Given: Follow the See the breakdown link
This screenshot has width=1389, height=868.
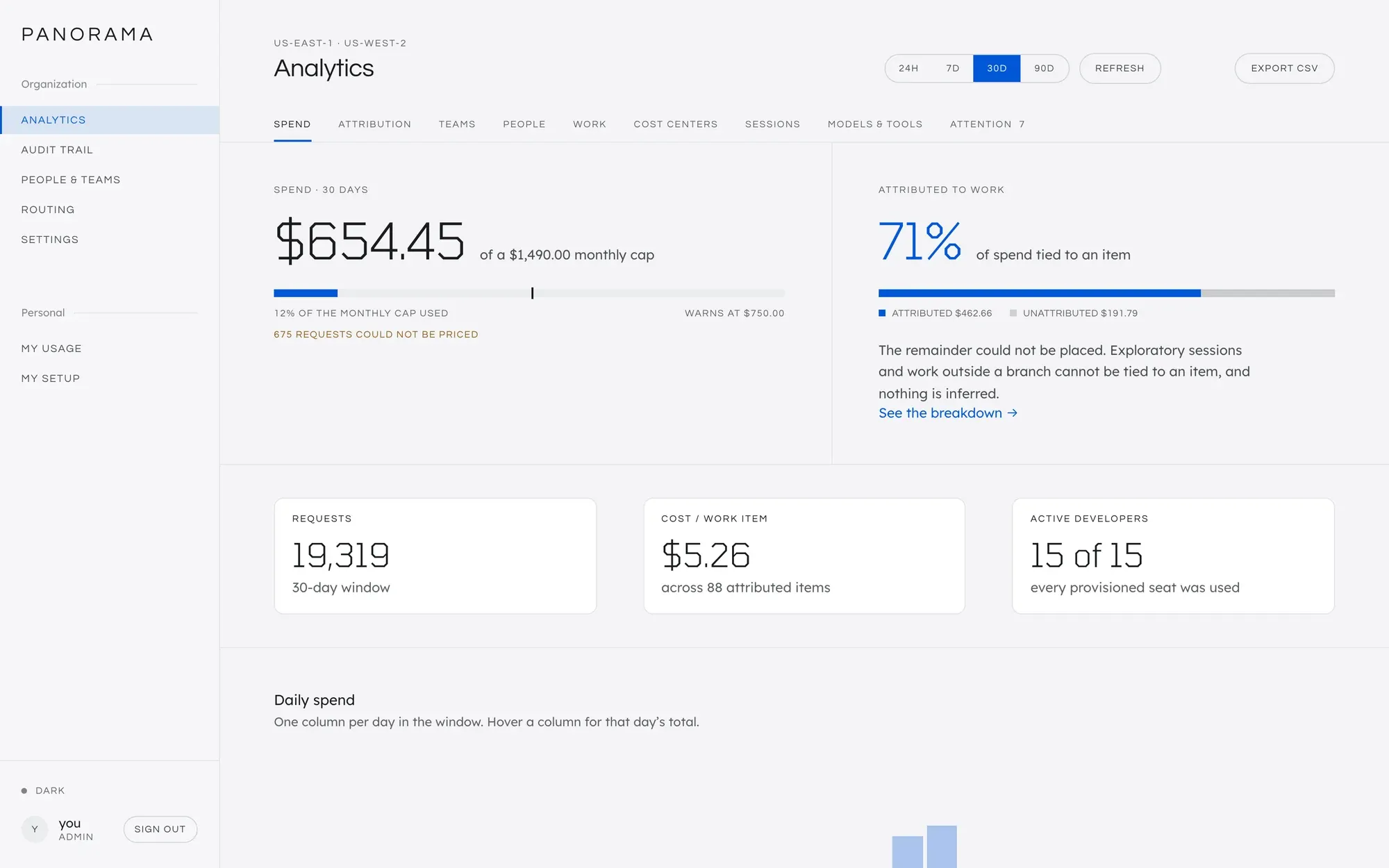Looking at the screenshot, I should click(x=948, y=413).
